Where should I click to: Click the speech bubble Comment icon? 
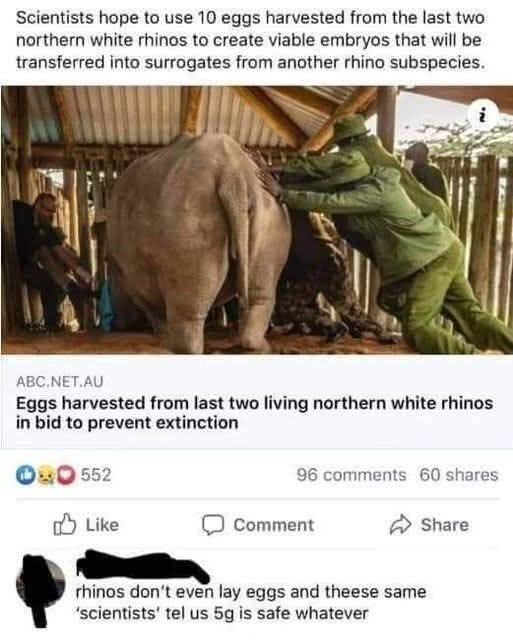coord(213,525)
